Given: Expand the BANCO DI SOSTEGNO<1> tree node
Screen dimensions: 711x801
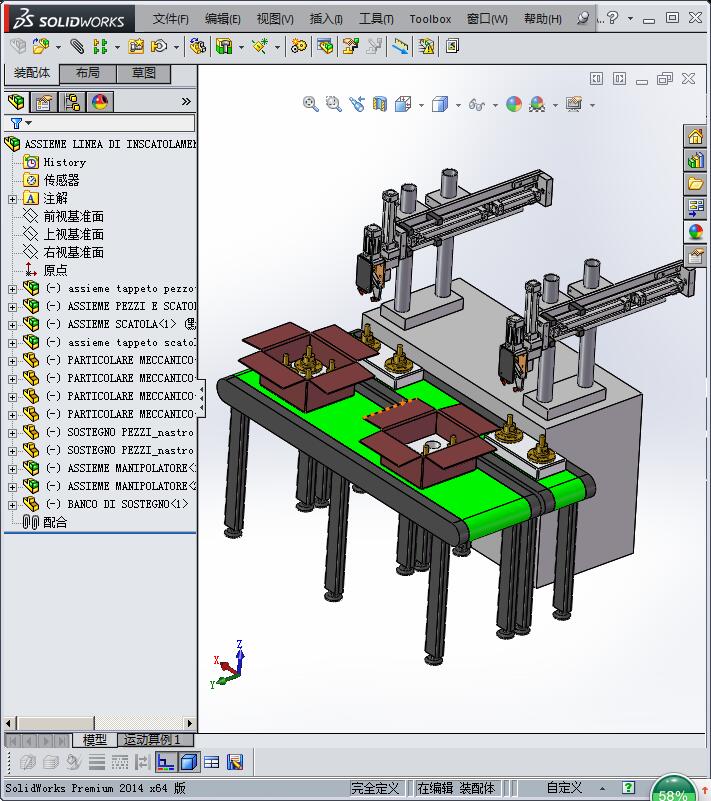Looking at the screenshot, I should 12,505.
